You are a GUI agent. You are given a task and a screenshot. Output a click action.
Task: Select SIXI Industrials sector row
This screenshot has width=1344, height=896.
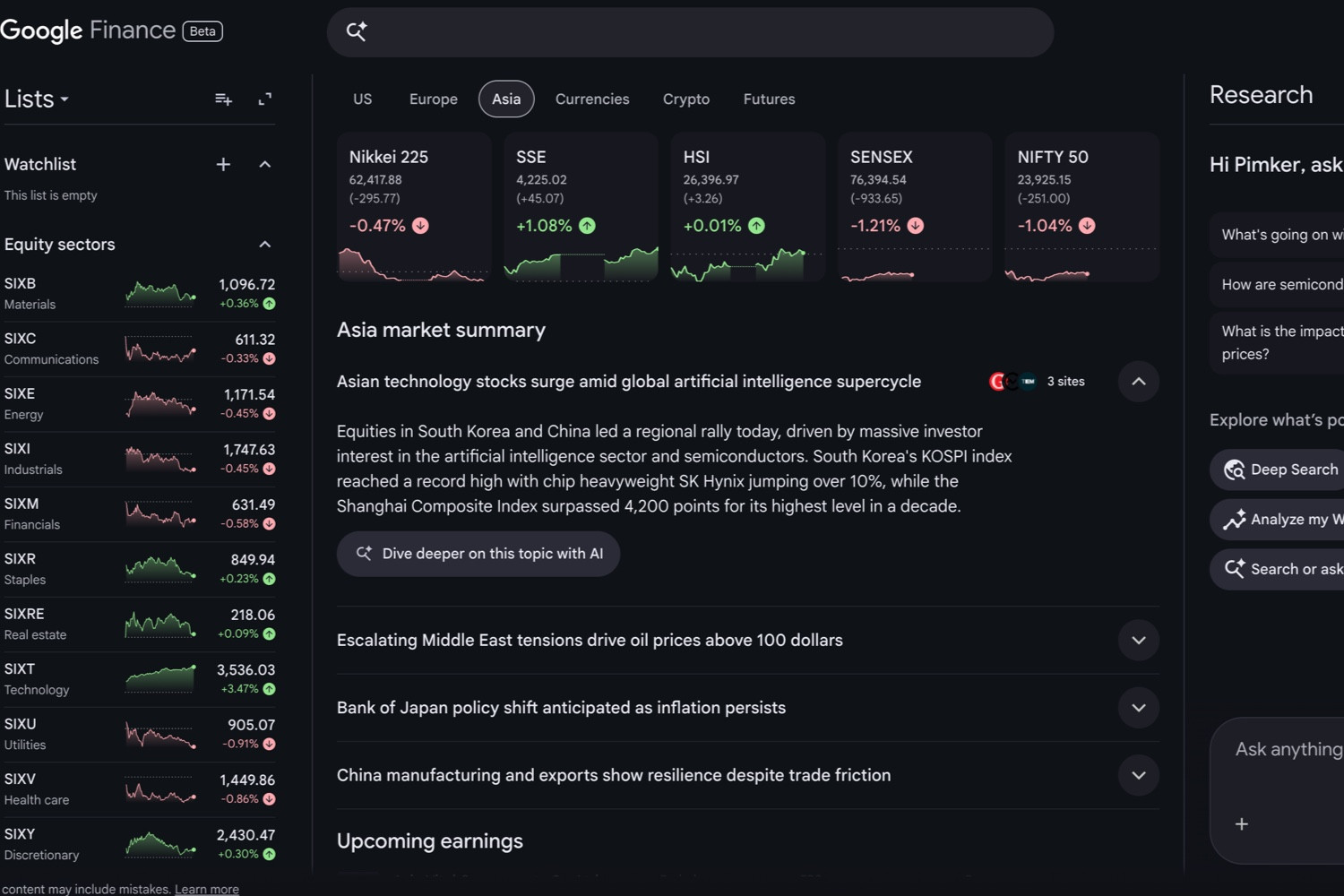pyautogui.click(x=139, y=459)
